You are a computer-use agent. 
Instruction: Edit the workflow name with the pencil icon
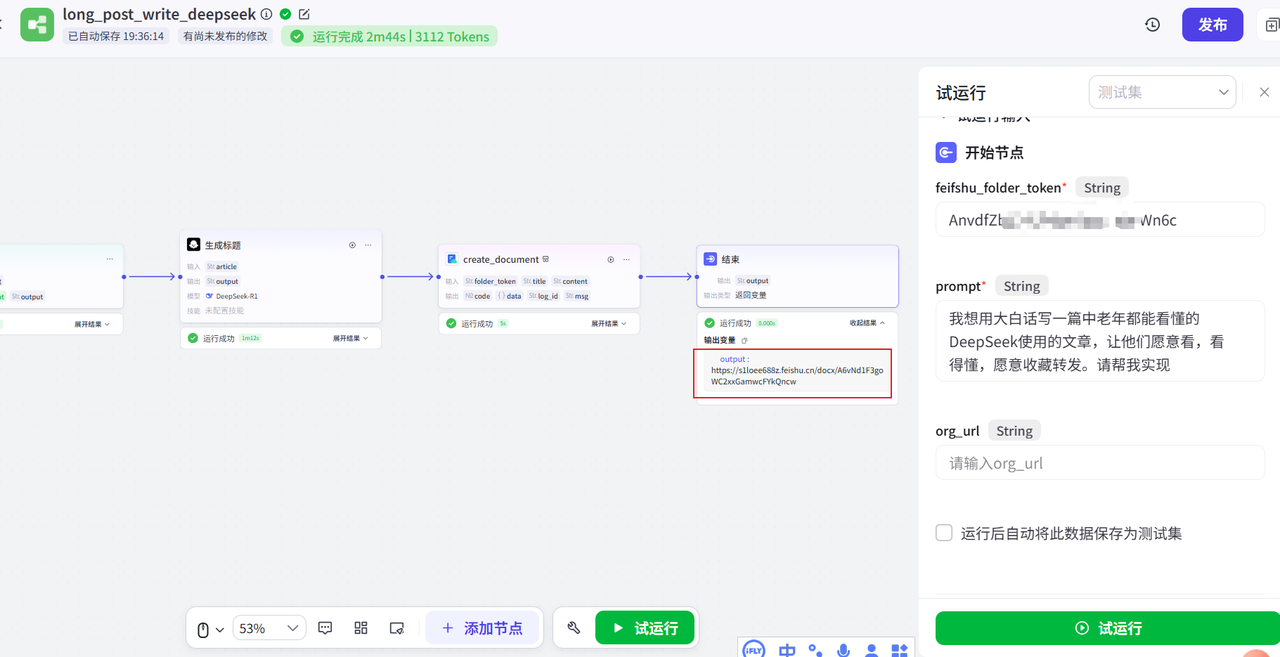coord(304,14)
